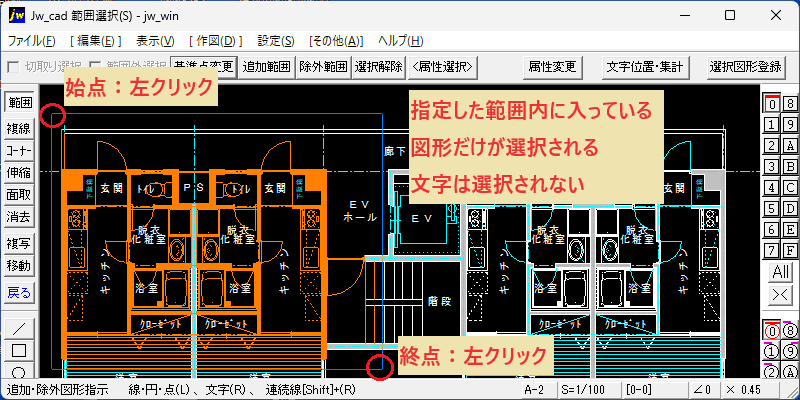Select the コーナー corner tool
The height and width of the screenshot is (400, 800).
click(19, 151)
